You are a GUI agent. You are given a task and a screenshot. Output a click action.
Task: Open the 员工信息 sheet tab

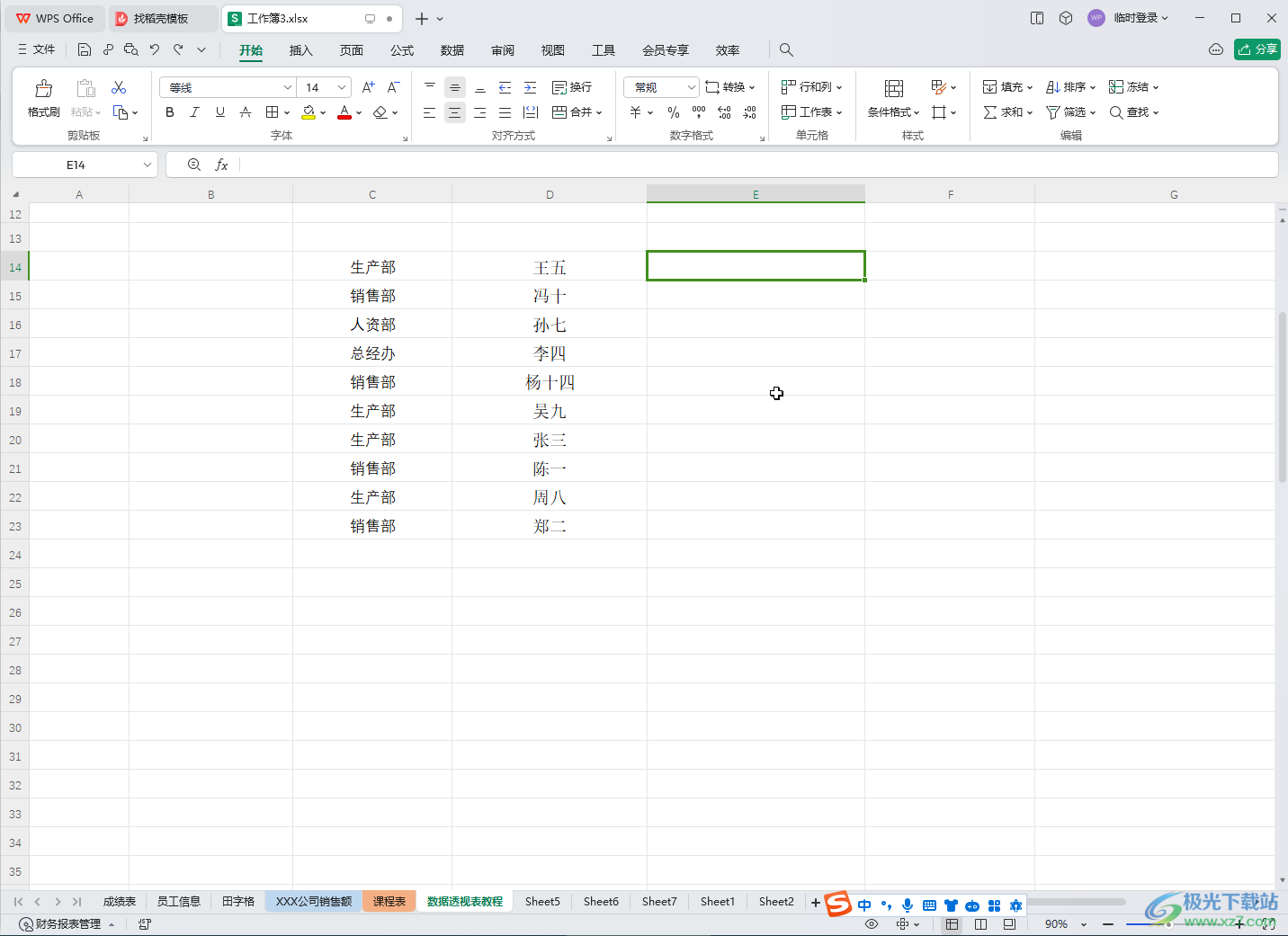coord(178,901)
